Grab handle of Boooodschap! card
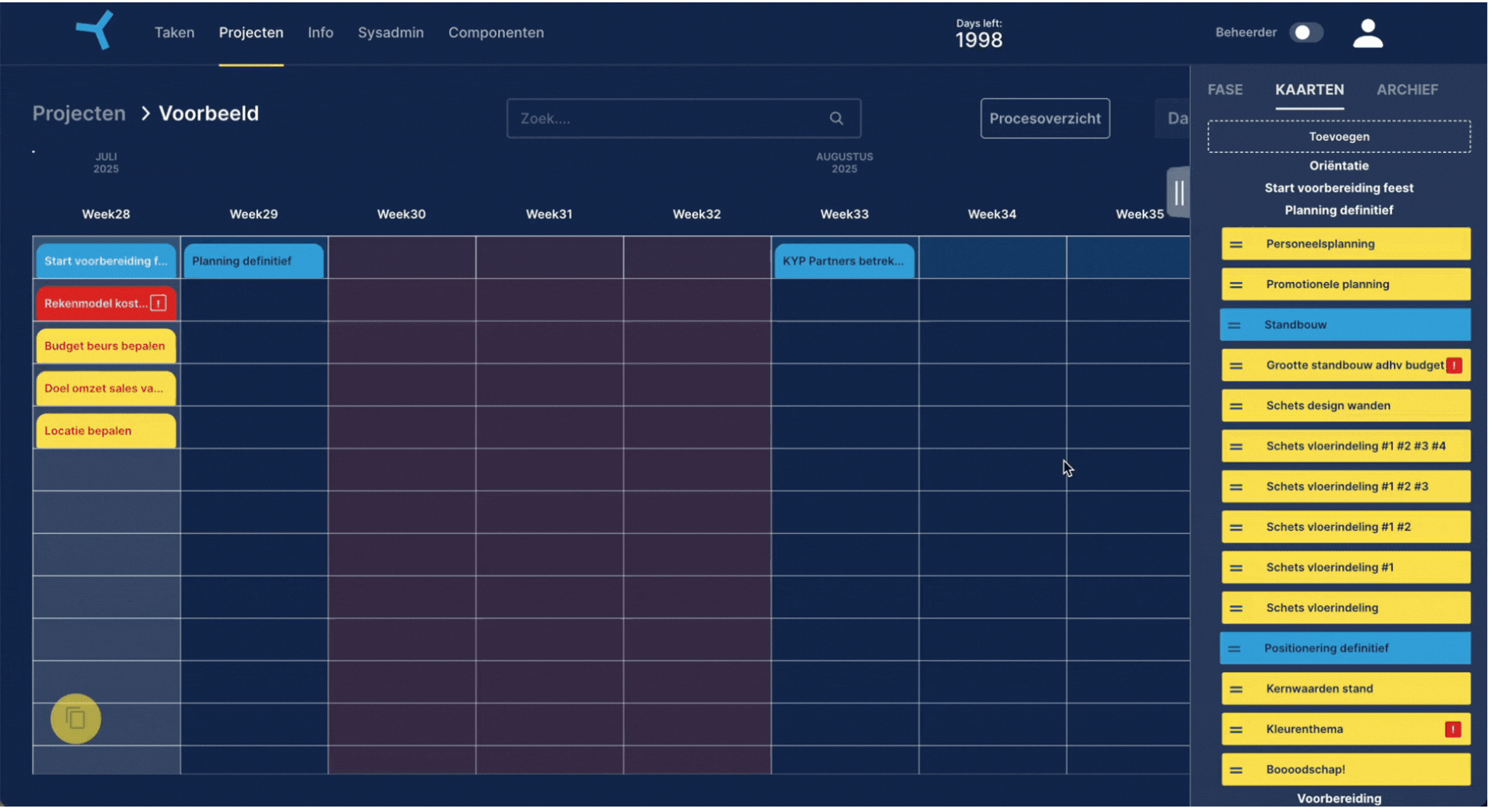Viewport: 1492px width, 812px height. click(1236, 769)
